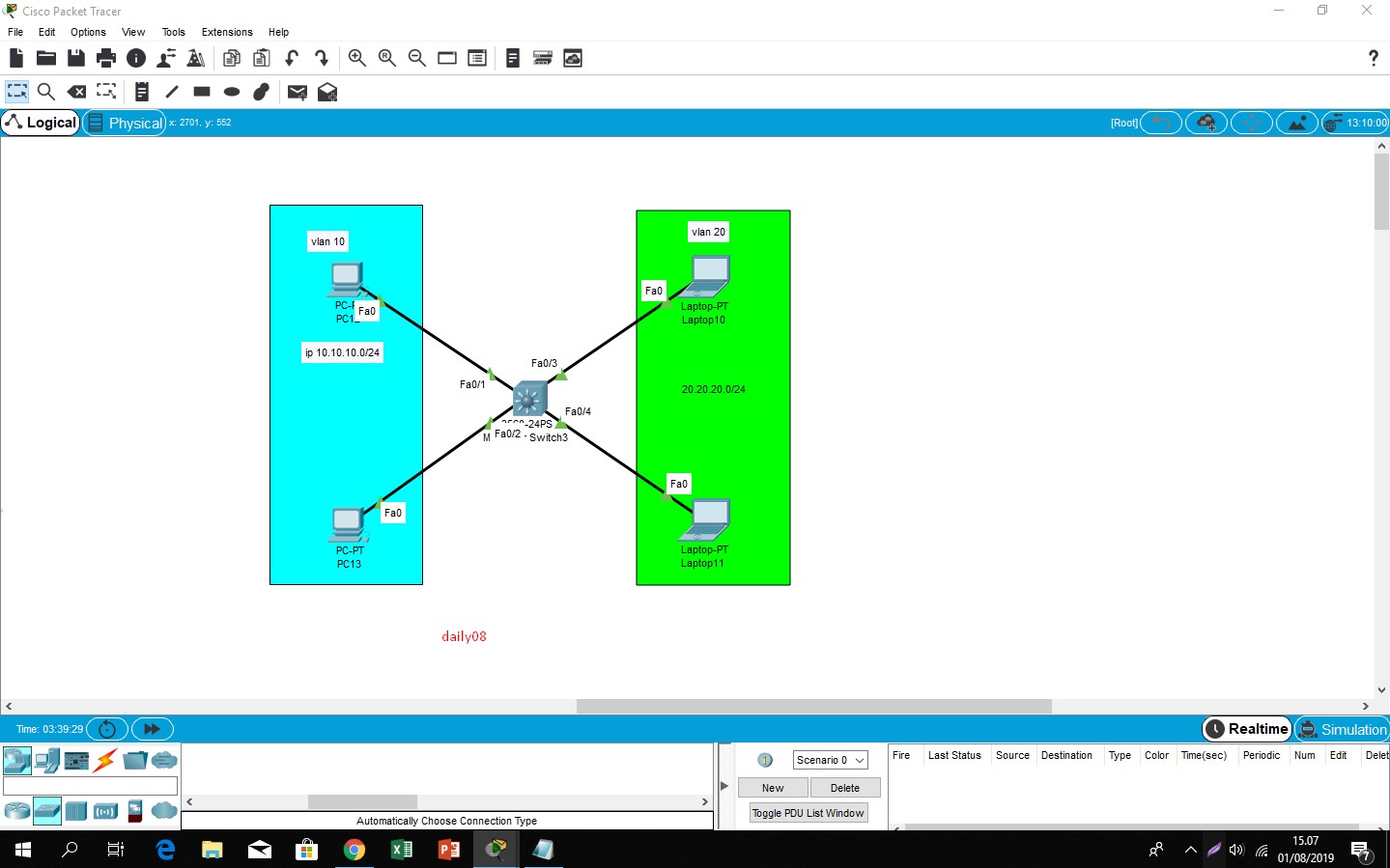Select the Inspect magnifier tool
Screen dimensions: 1390x868
[46, 91]
